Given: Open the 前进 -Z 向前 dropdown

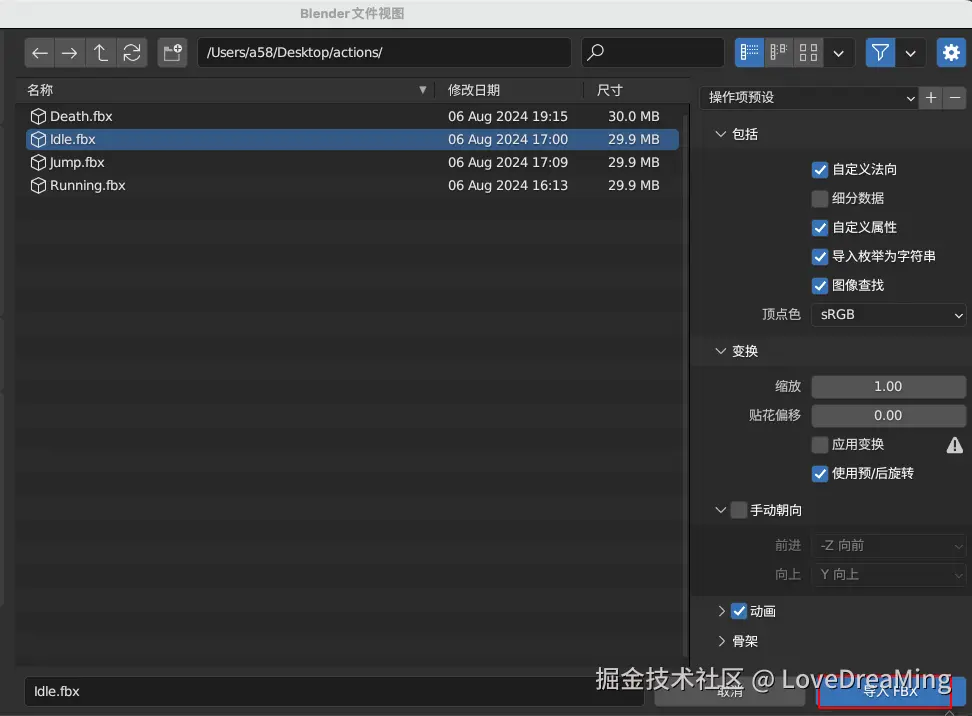Looking at the screenshot, I should [x=888, y=546].
